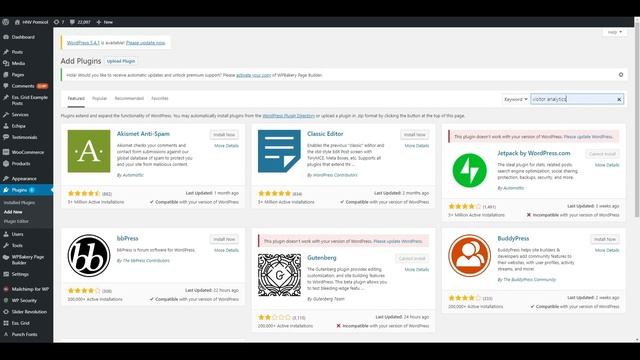Dismiss the WPBakery activation notice
The width and height of the screenshot is (640, 360).
(621, 75)
